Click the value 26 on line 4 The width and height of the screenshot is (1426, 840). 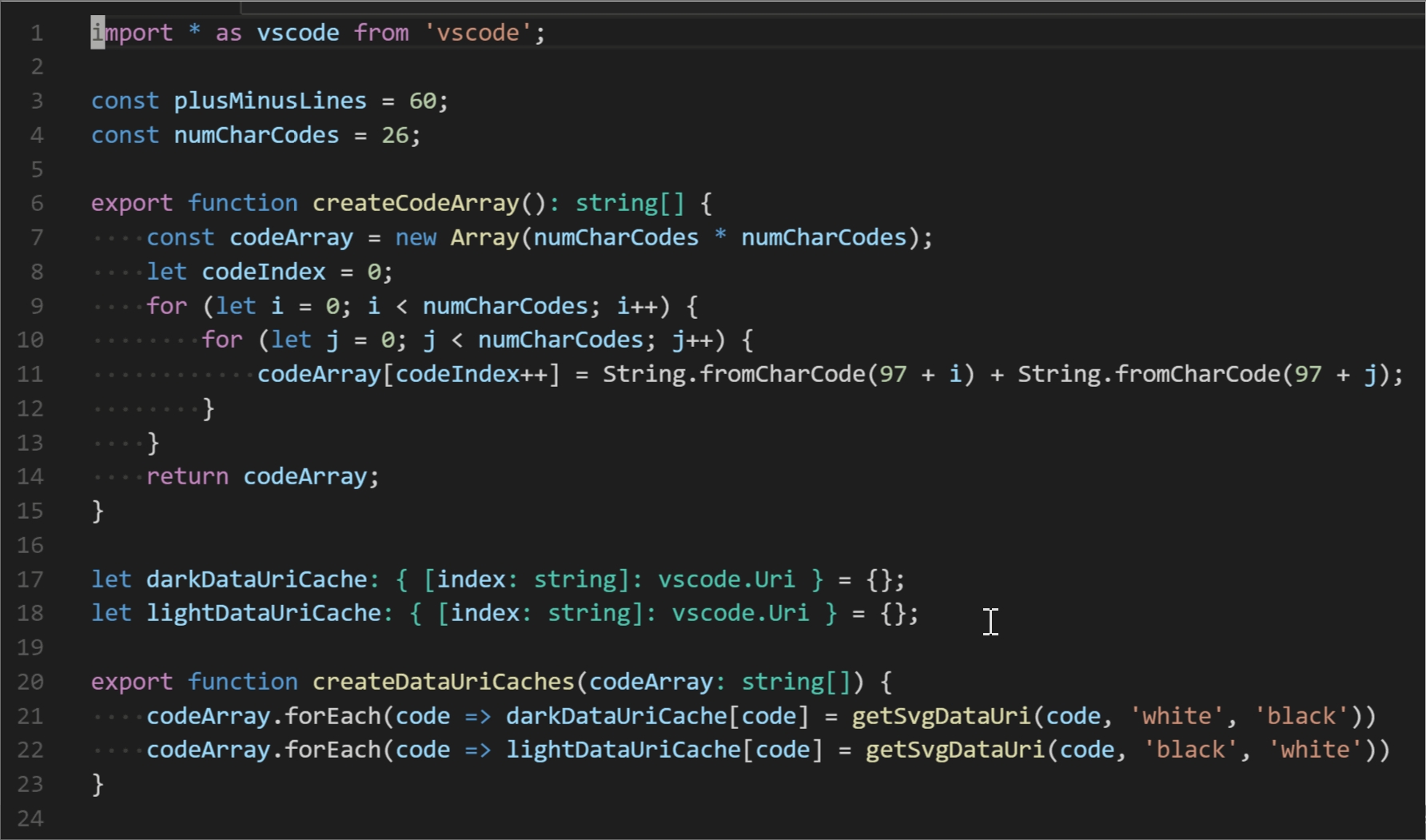click(x=395, y=135)
